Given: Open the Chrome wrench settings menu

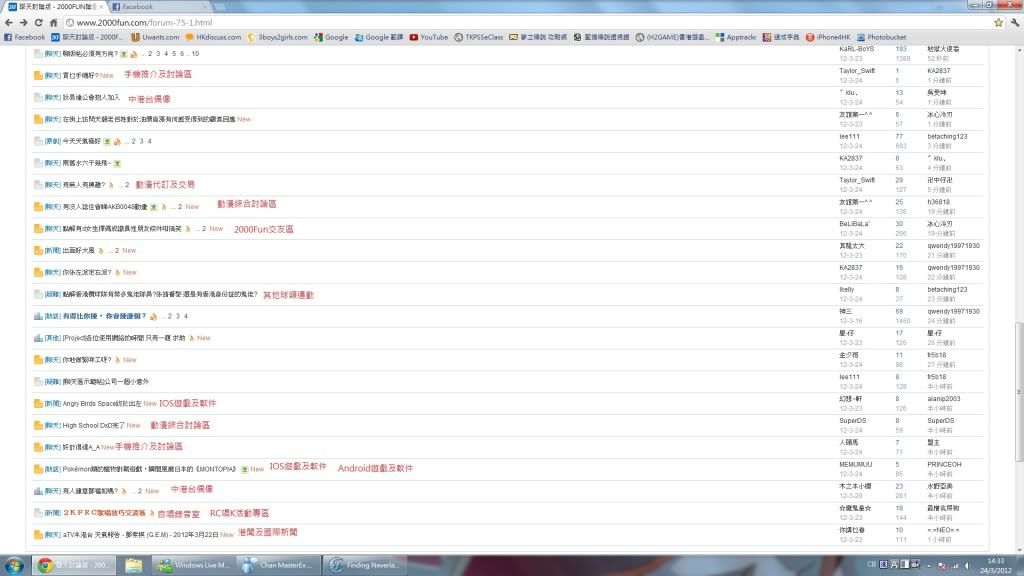Looking at the screenshot, I should (1014, 22).
